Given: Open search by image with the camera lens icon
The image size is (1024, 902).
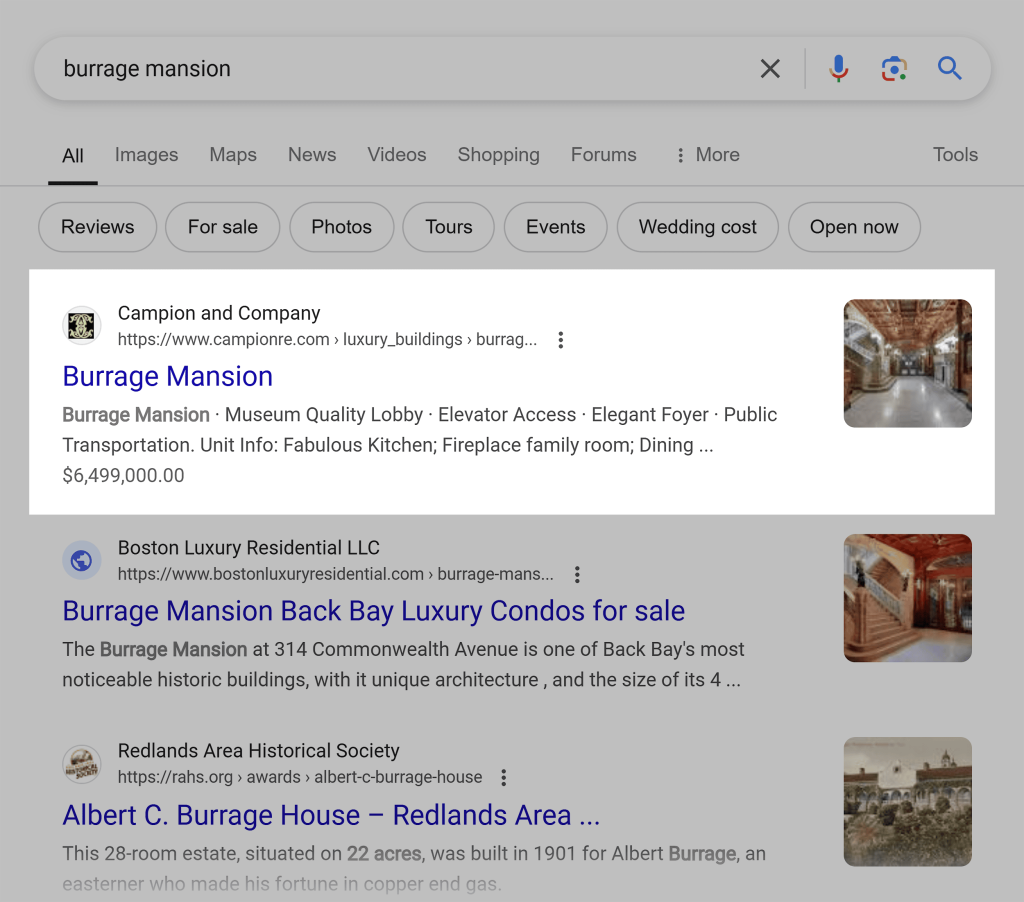Looking at the screenshot, I should 894,69.
